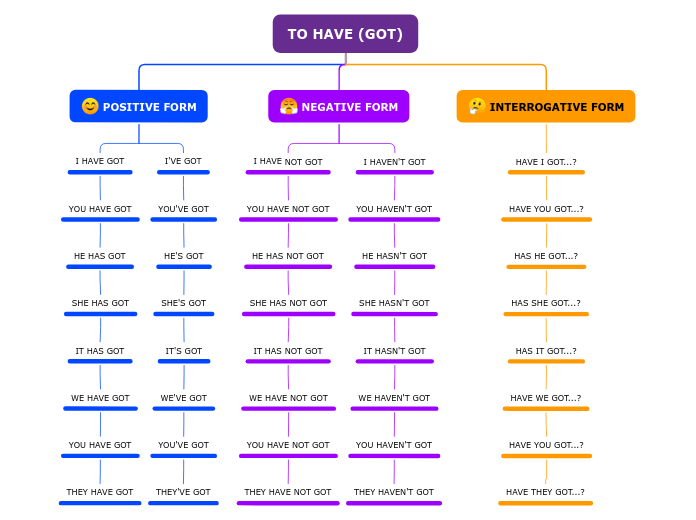Select the INTERROGATIVE FORM node

[x=546, y=106]
